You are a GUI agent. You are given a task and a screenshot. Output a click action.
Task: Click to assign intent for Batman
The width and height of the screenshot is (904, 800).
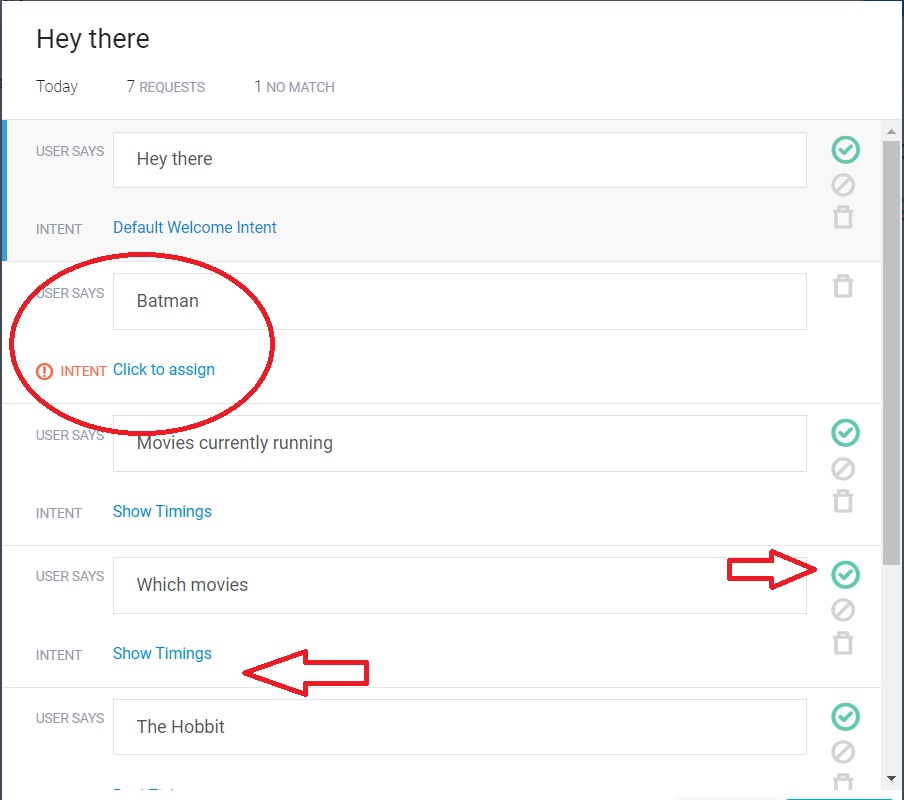coord(164,369)
